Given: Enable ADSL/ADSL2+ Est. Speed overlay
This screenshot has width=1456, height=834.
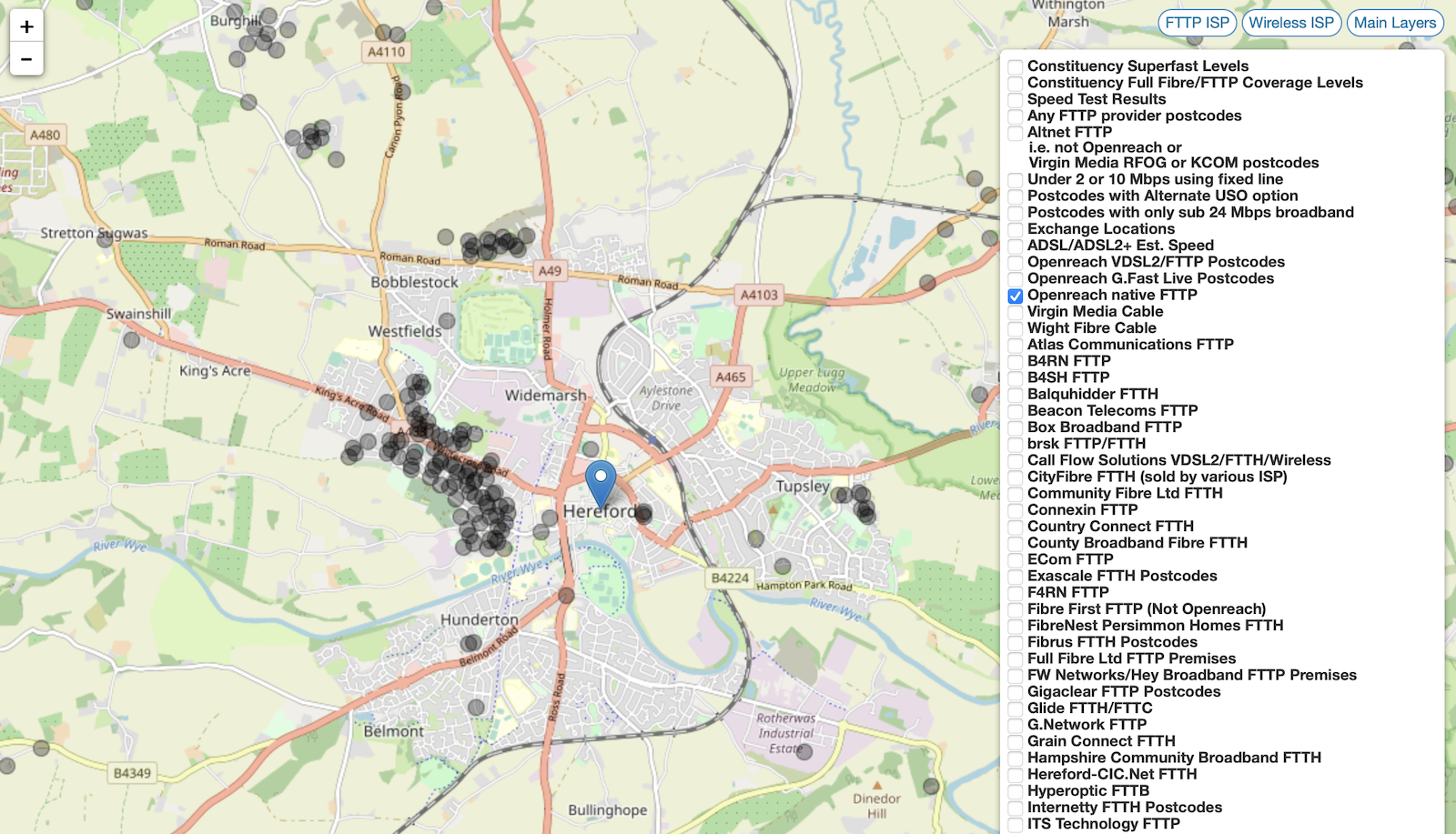Looking at the screenshot, I should 1016,245.
